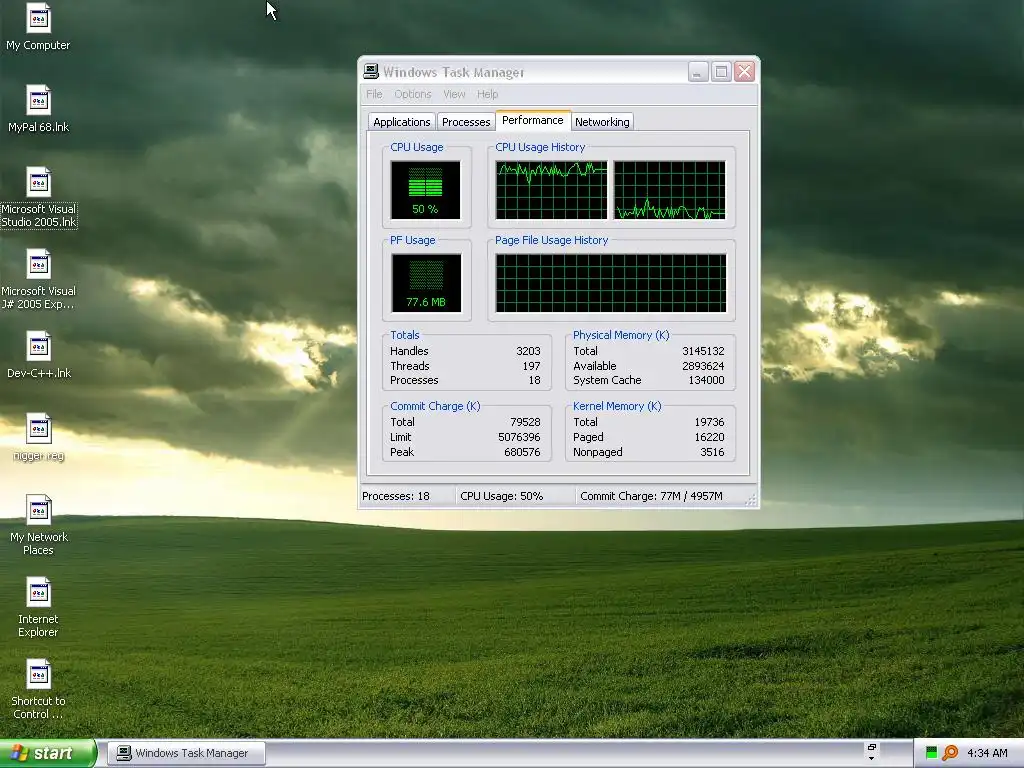Image resolution: width=1024 pixels, height=768 pixels.
Task: Click the 4:34 AM taskbar clock
Action: (x=987, y=753)
